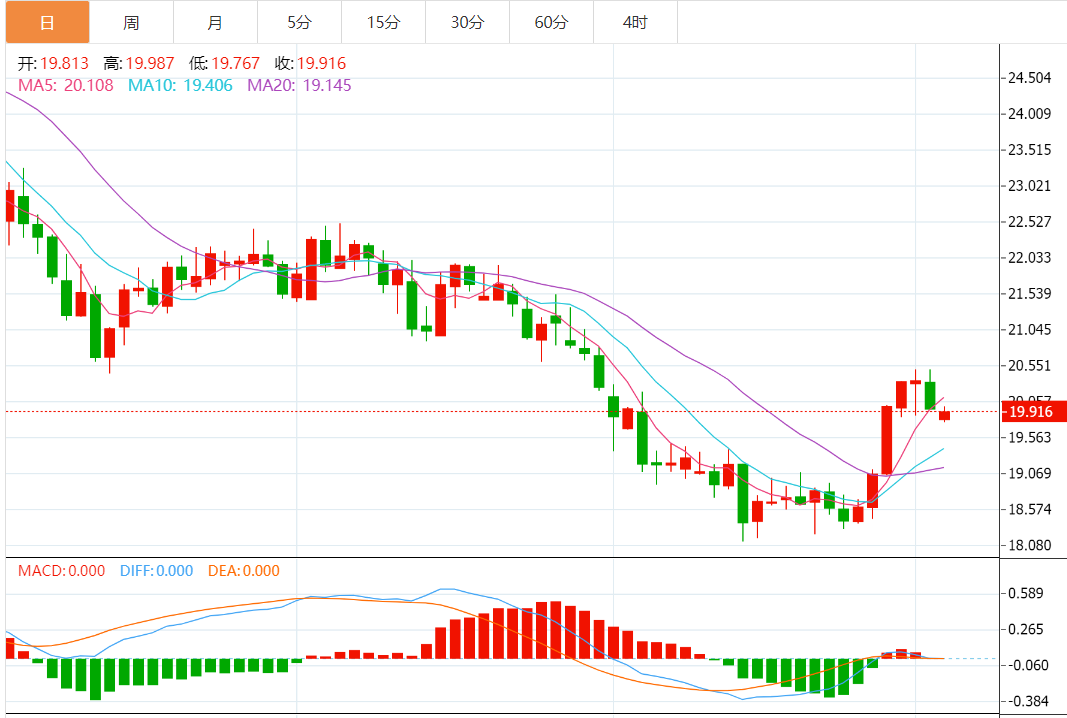This screenshot has height=718, width=1067.
Task: Click the MA10: 19.406 indicator label
Action: [x=180, y=85]
